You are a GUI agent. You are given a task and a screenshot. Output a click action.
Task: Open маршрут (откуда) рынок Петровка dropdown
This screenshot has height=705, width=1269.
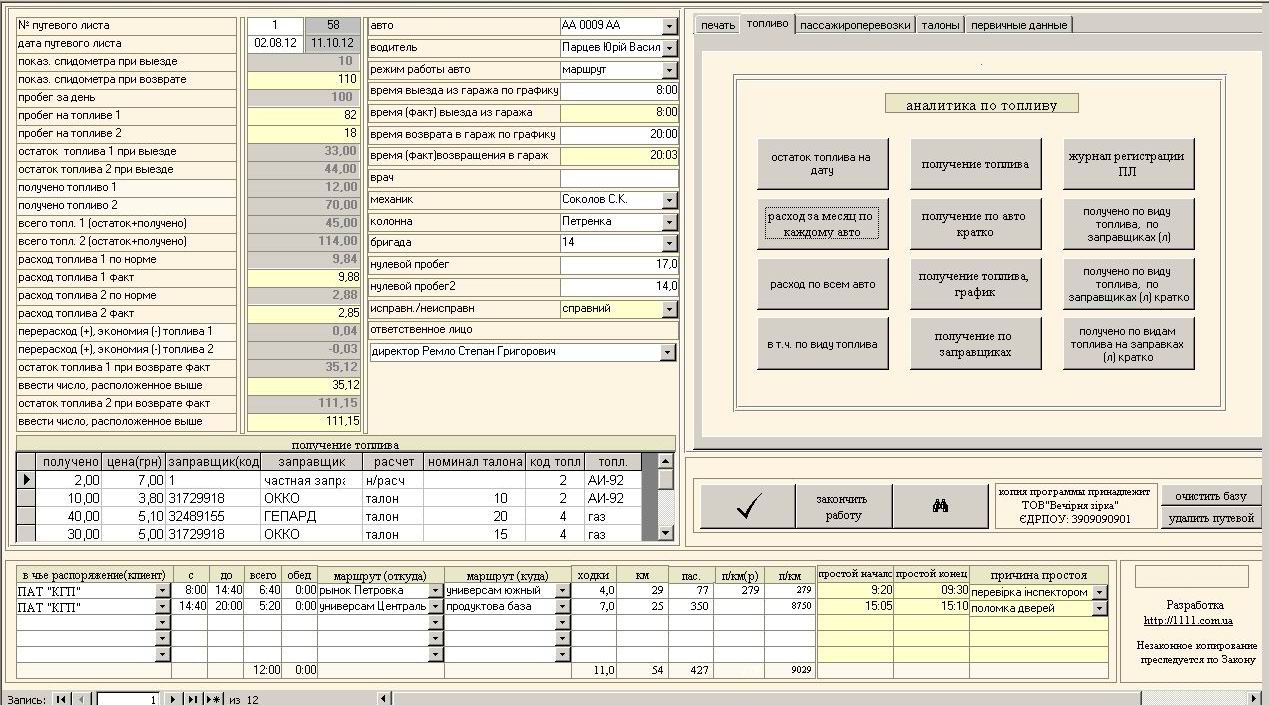(435, 591)
